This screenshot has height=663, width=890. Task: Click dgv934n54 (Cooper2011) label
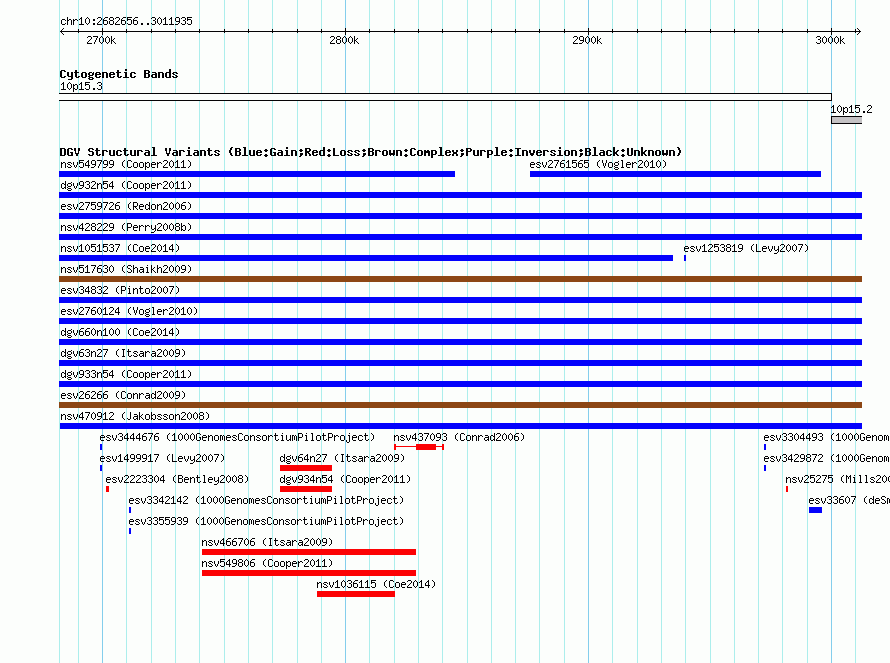click(x=345, y=479)
